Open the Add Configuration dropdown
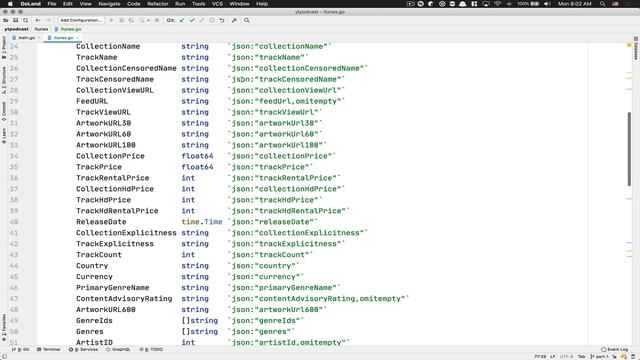 (x=81, y=20)
